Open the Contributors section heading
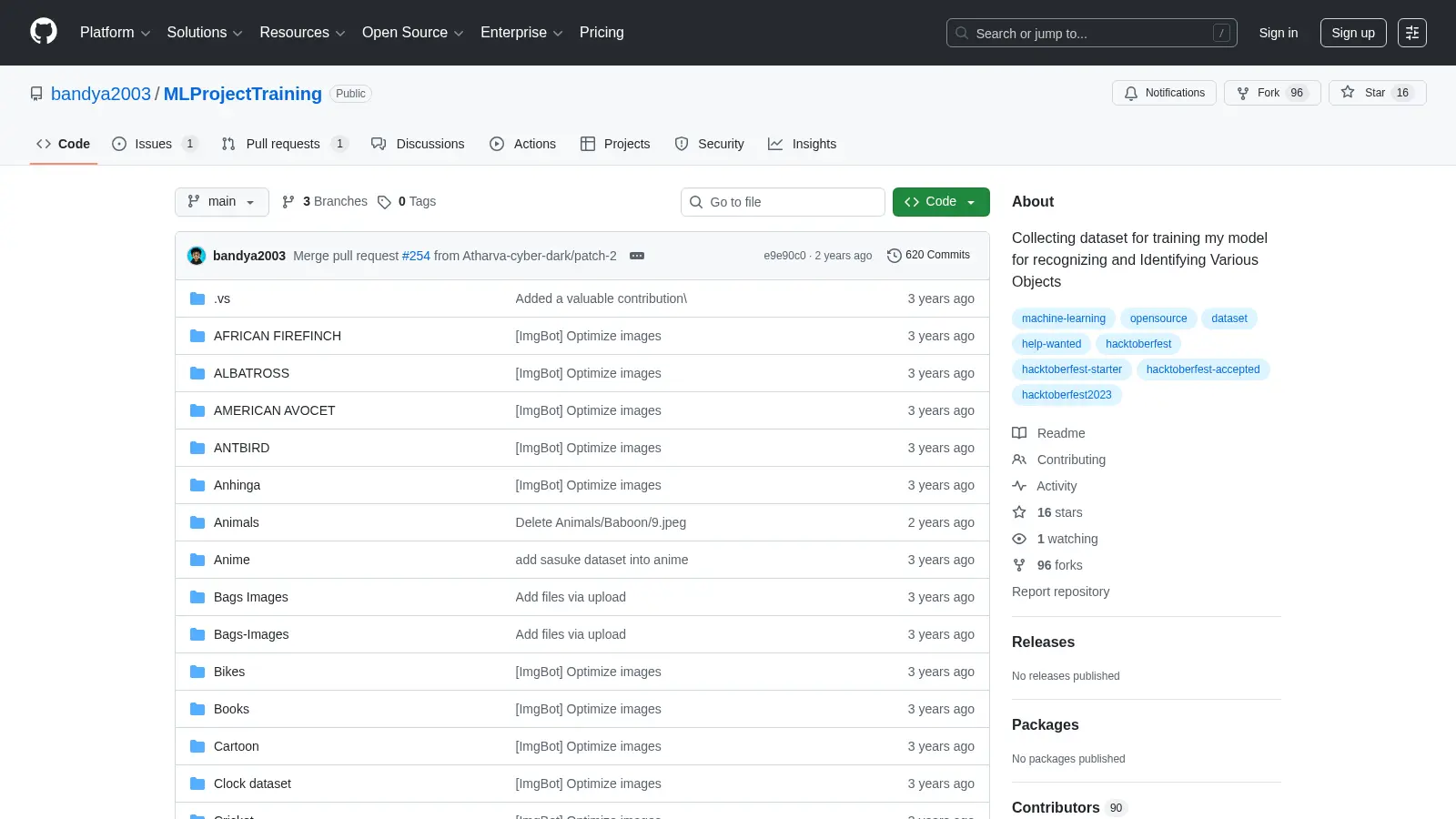 click(x=1056, y=808)
